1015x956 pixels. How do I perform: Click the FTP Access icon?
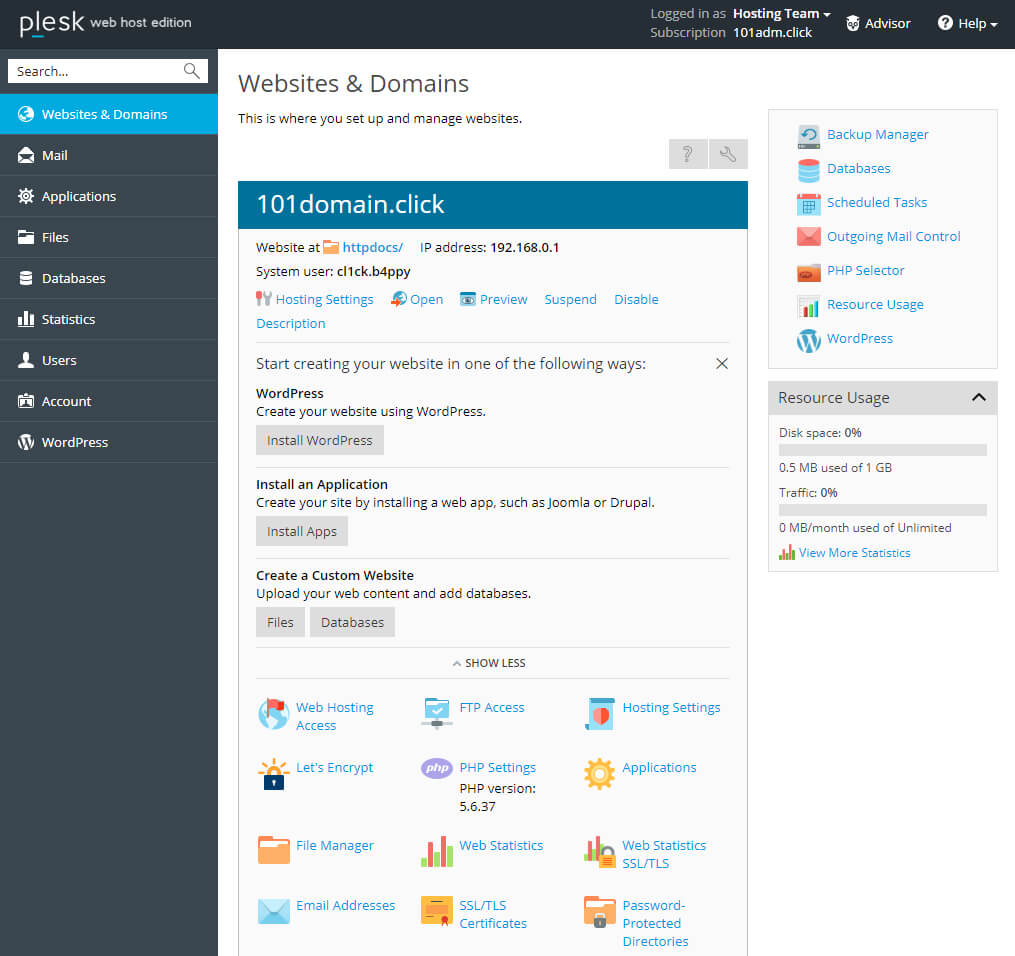tap(437, 713)
